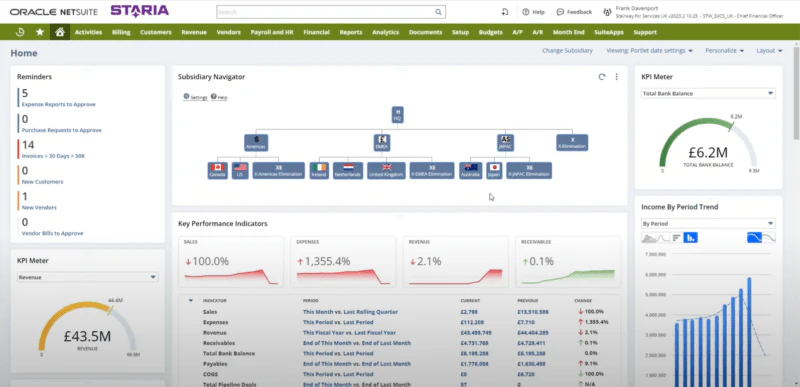Click the Change Subsidiary link
The image size is (800, 387).
pos(567,51)
